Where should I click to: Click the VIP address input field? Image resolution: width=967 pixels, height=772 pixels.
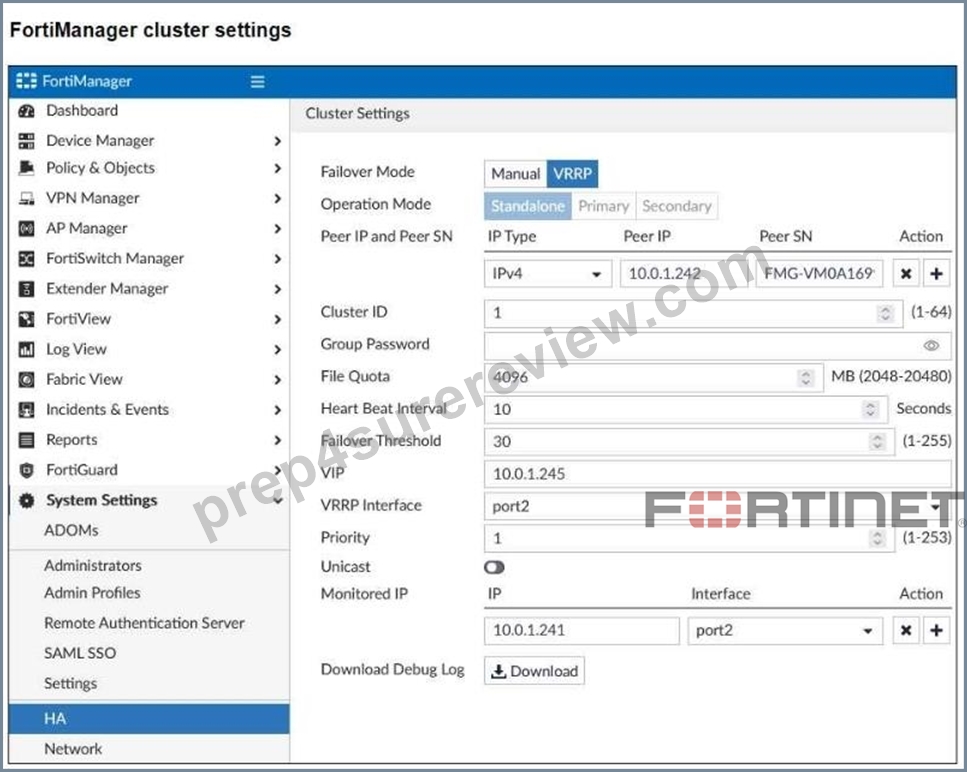coord(717,474)
